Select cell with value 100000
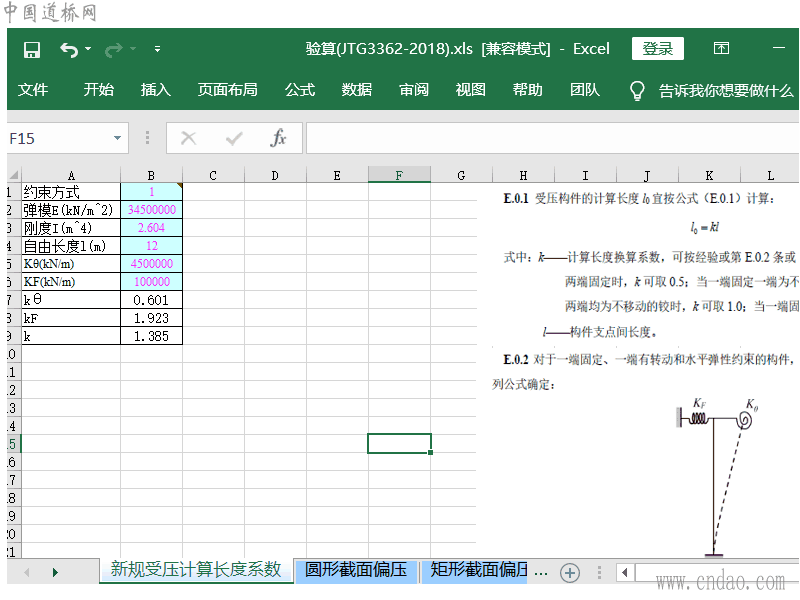 click(152, 282)
